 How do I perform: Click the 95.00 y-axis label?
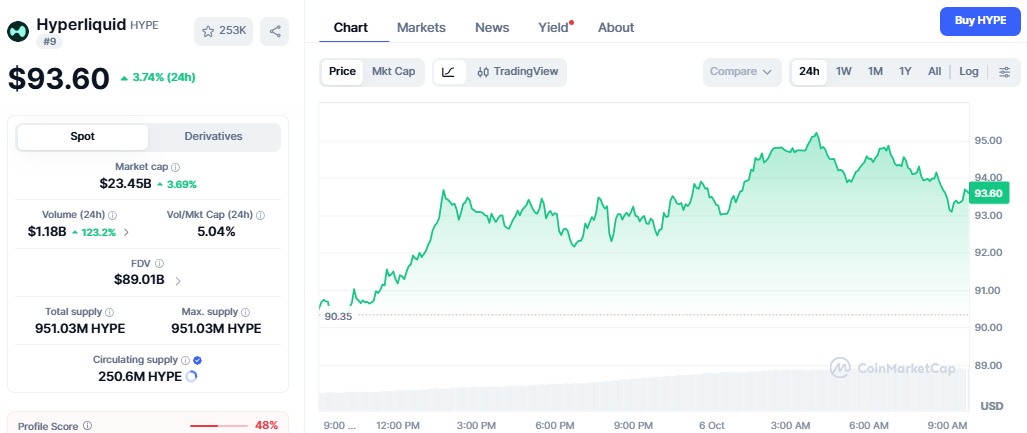pos(988,141)
